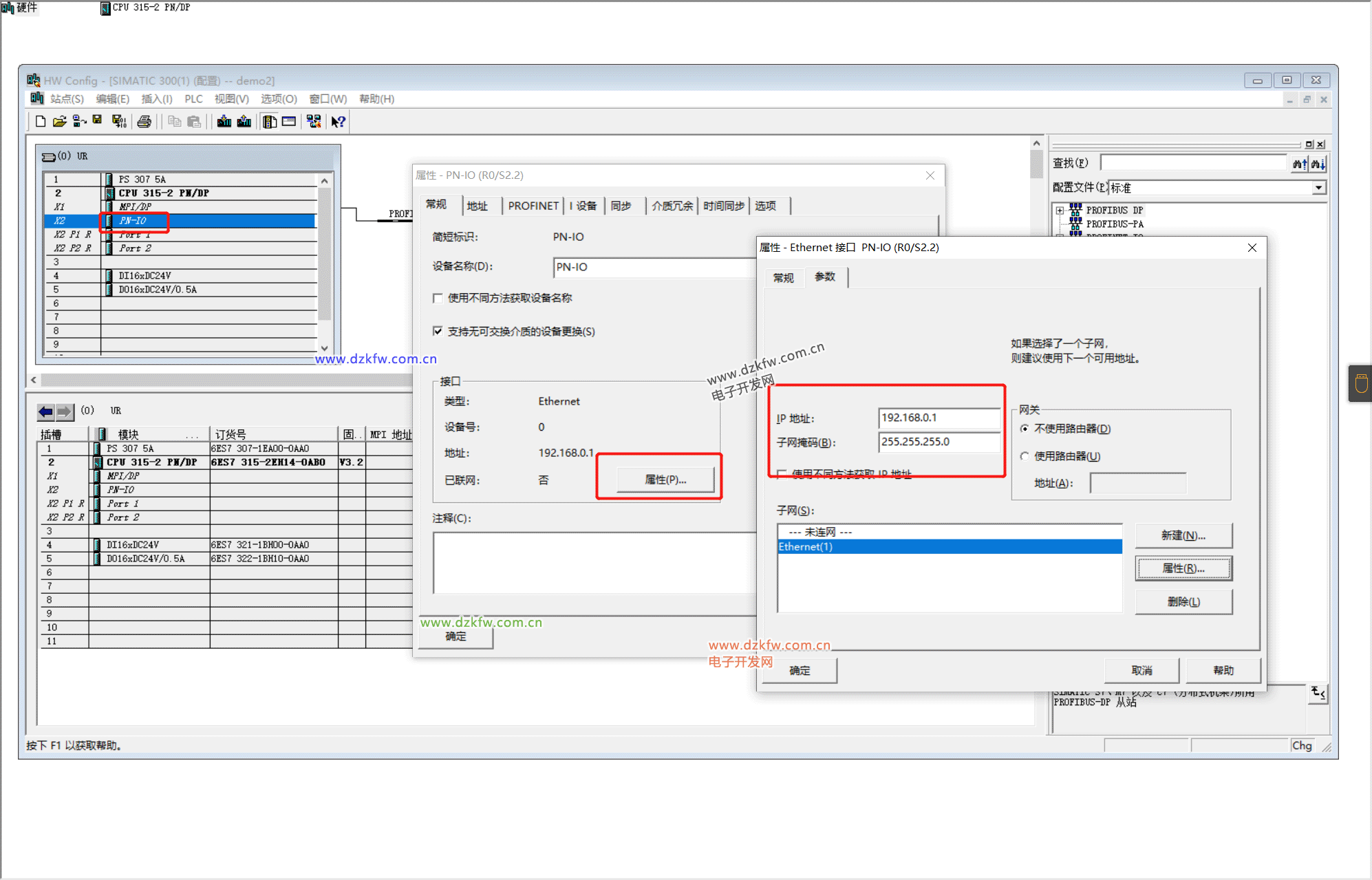Click the 属性(P)... interface button
The image size is (1372, 880).
click(x=665, y=480)
